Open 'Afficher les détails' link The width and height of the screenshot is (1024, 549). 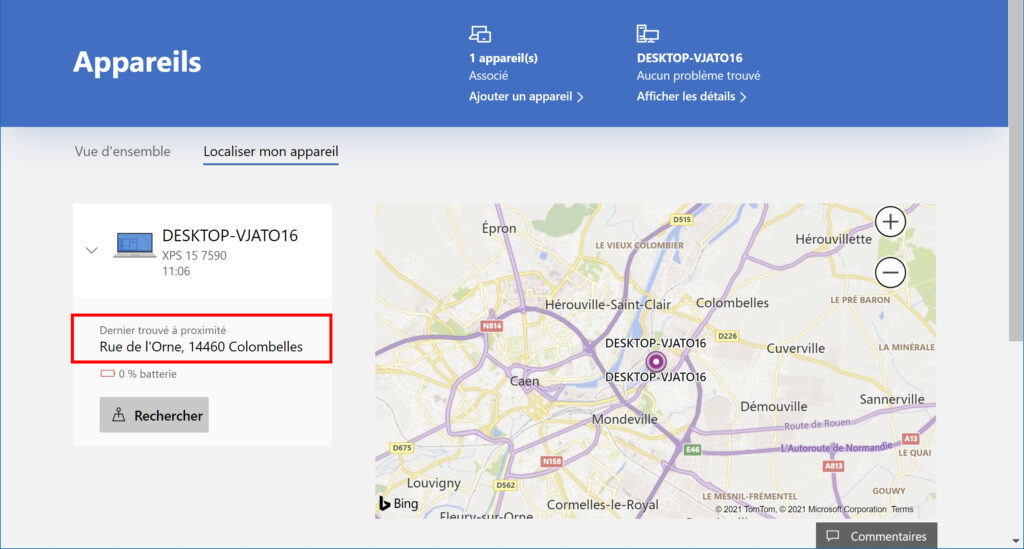click(692, 97)
